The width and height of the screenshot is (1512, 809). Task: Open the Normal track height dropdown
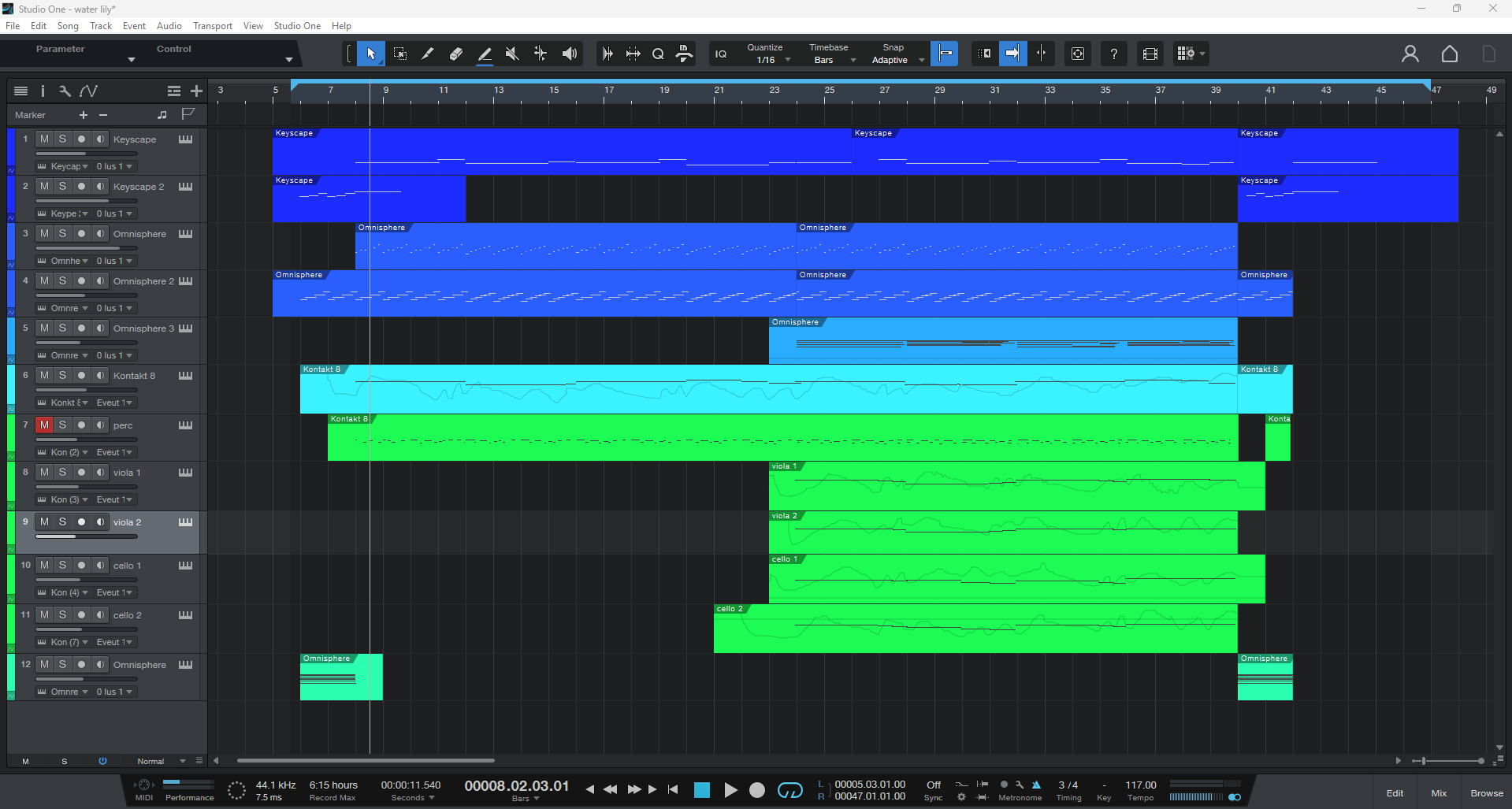[x=161, y=762]
